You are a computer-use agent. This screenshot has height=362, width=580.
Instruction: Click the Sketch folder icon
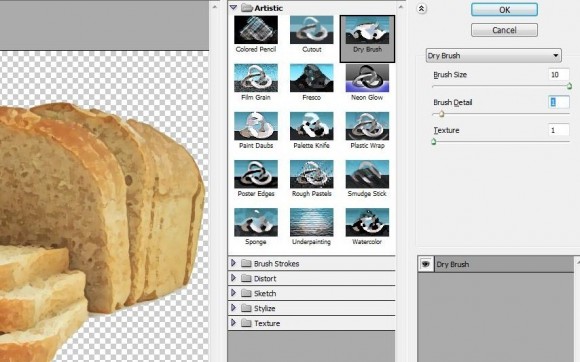246,293
